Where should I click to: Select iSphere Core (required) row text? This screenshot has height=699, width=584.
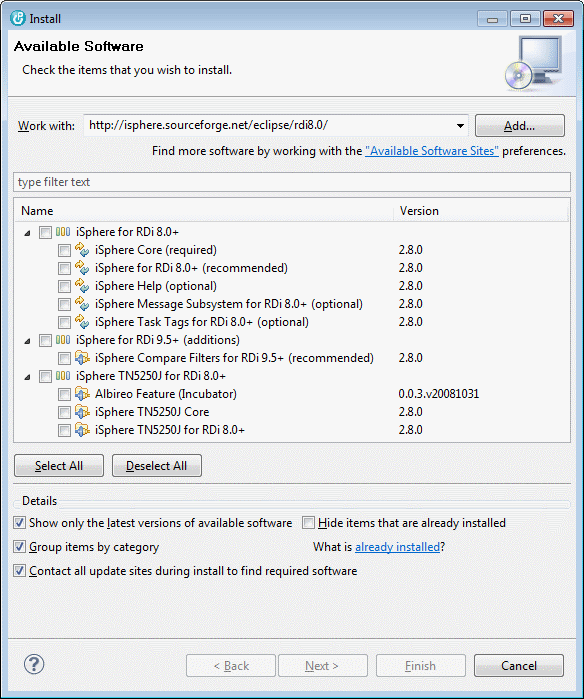(x=156, y=250)
